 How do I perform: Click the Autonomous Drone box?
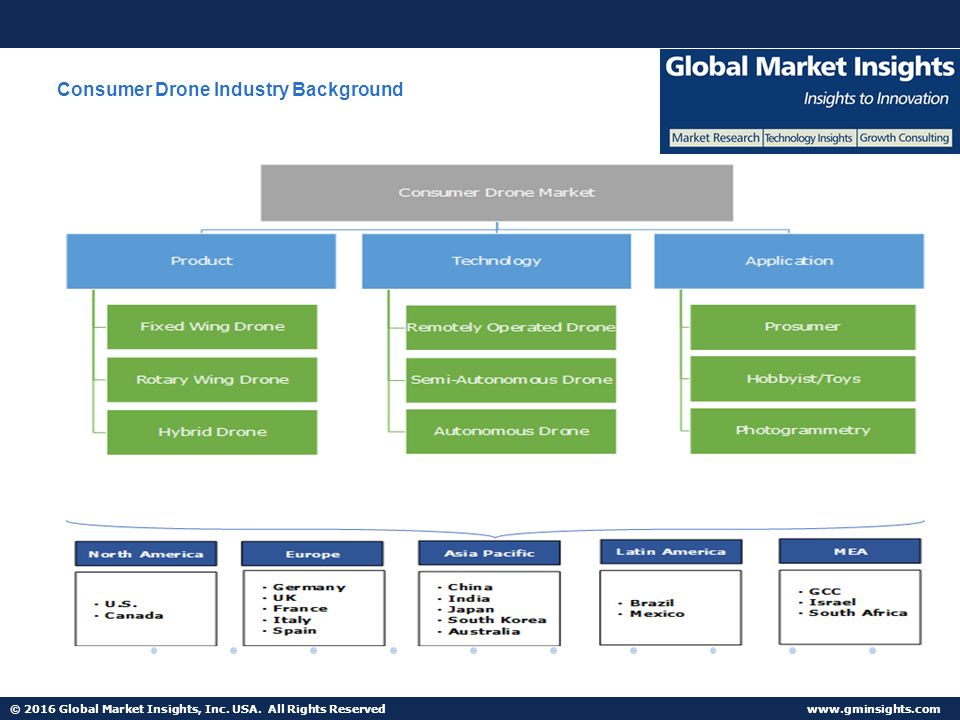(x=511, y=432)
